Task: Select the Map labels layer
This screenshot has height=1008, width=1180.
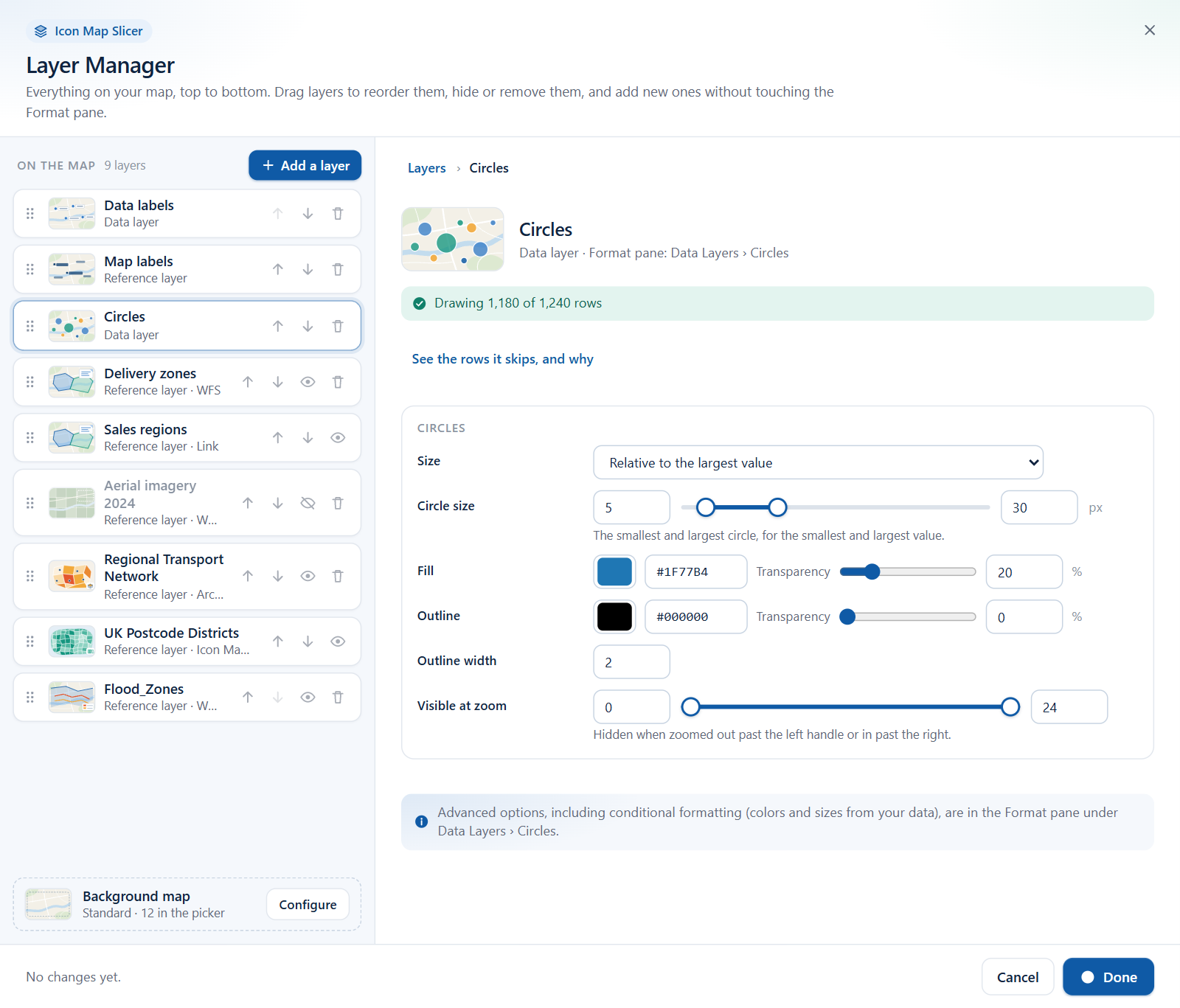Action: pos(187,270)
